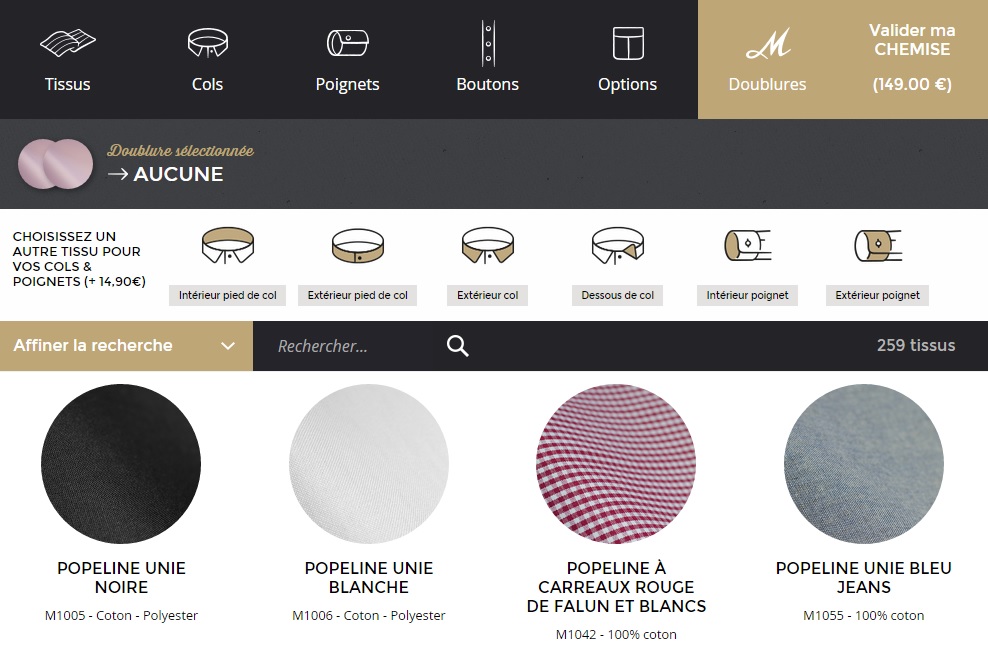Viewport: 988px width, 646px height.
Task: Select the Intérieur poignet cuff icon
Action: click(x=747, y=246)
